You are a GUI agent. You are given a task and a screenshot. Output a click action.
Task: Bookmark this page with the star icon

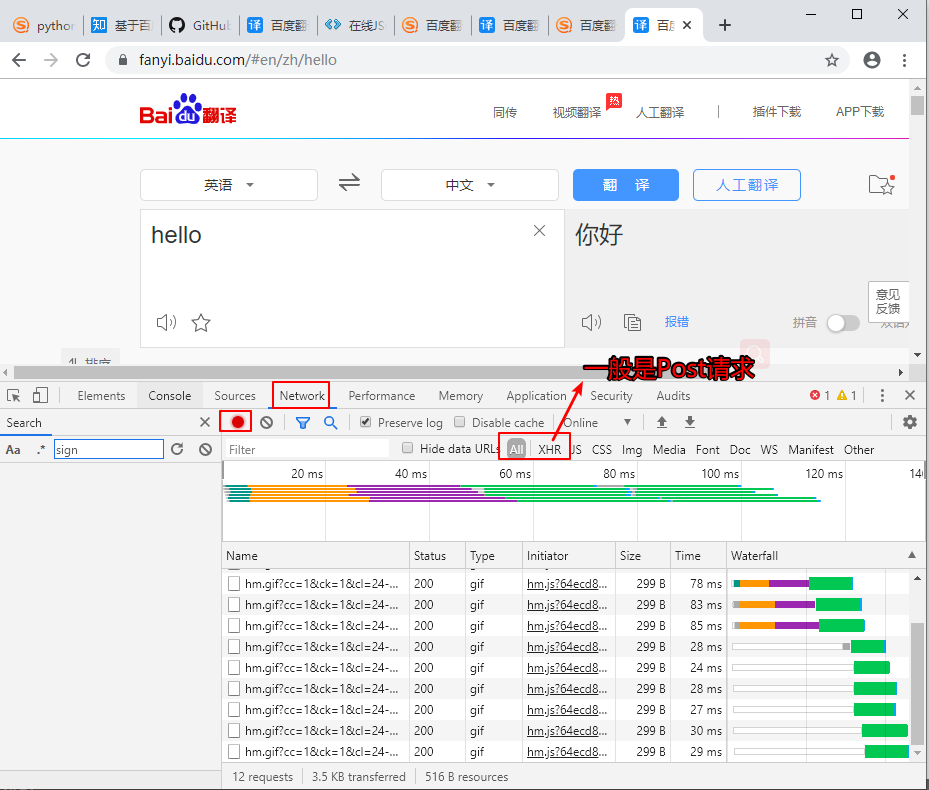pos(832,60)
